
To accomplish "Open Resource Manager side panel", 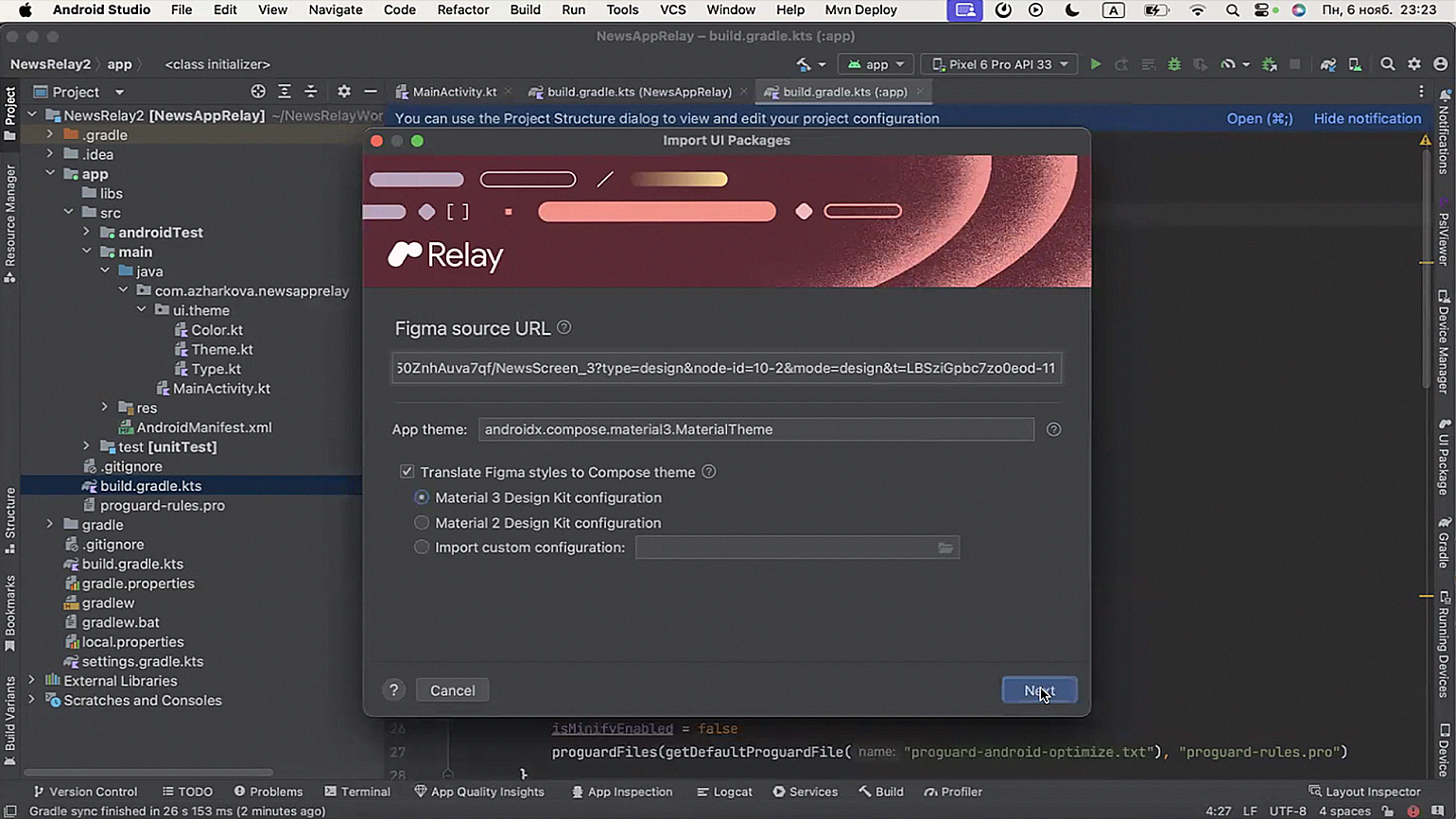I will [10, 224].
